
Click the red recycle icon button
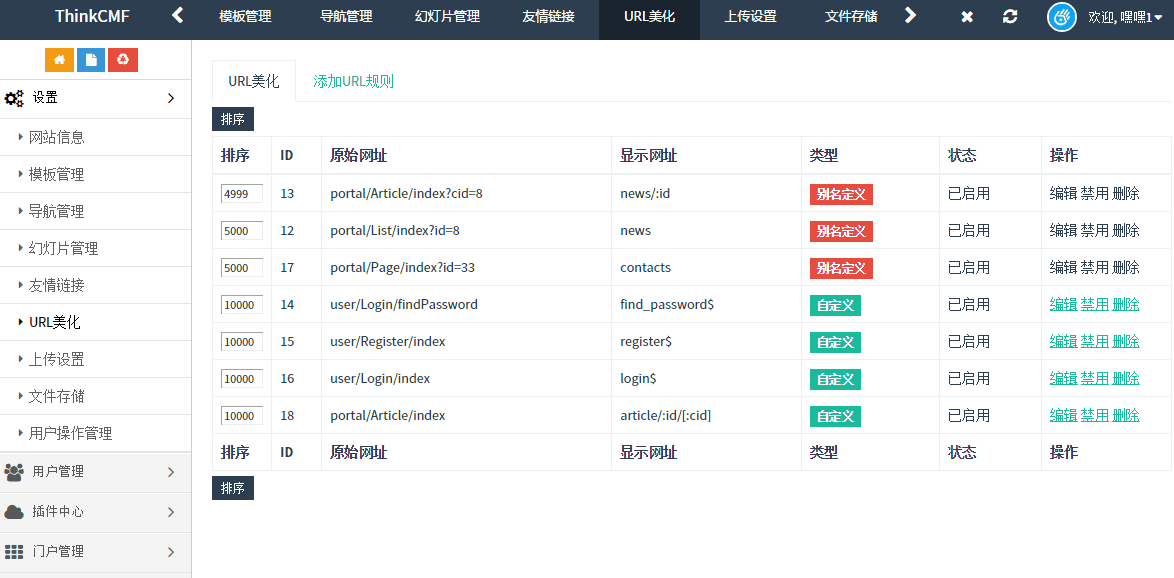[x=123, y=60]
